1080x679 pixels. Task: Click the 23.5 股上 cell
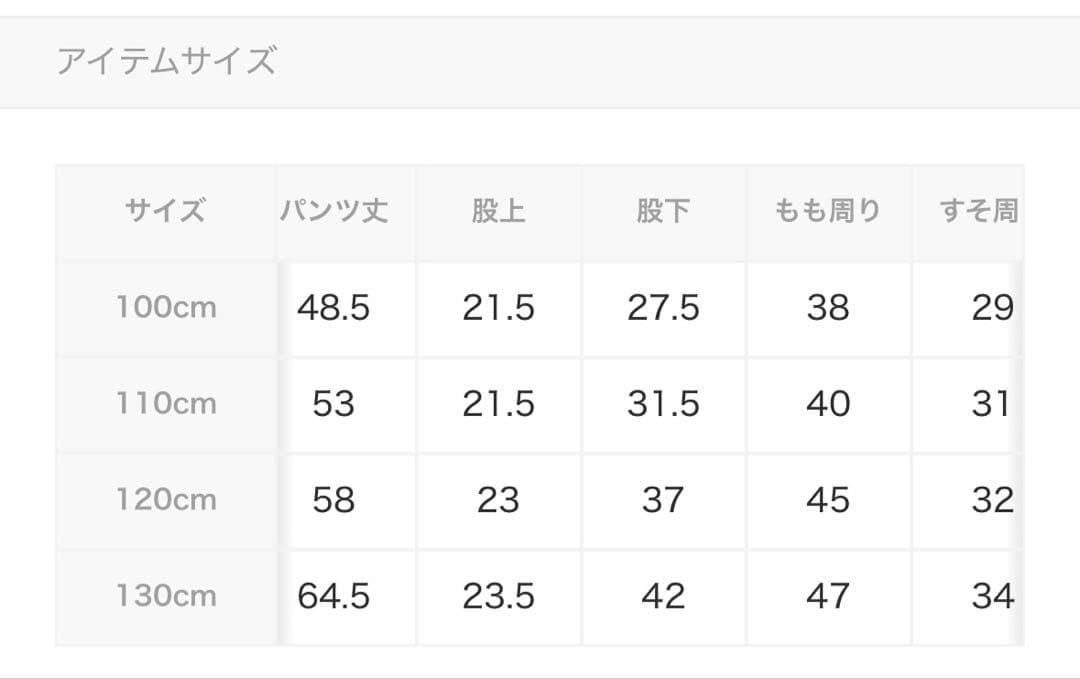coord(498,597)
